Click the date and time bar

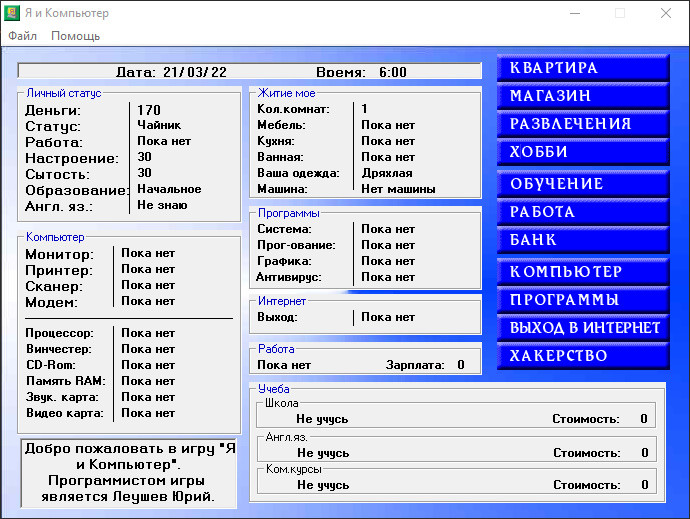pos(250,72)
